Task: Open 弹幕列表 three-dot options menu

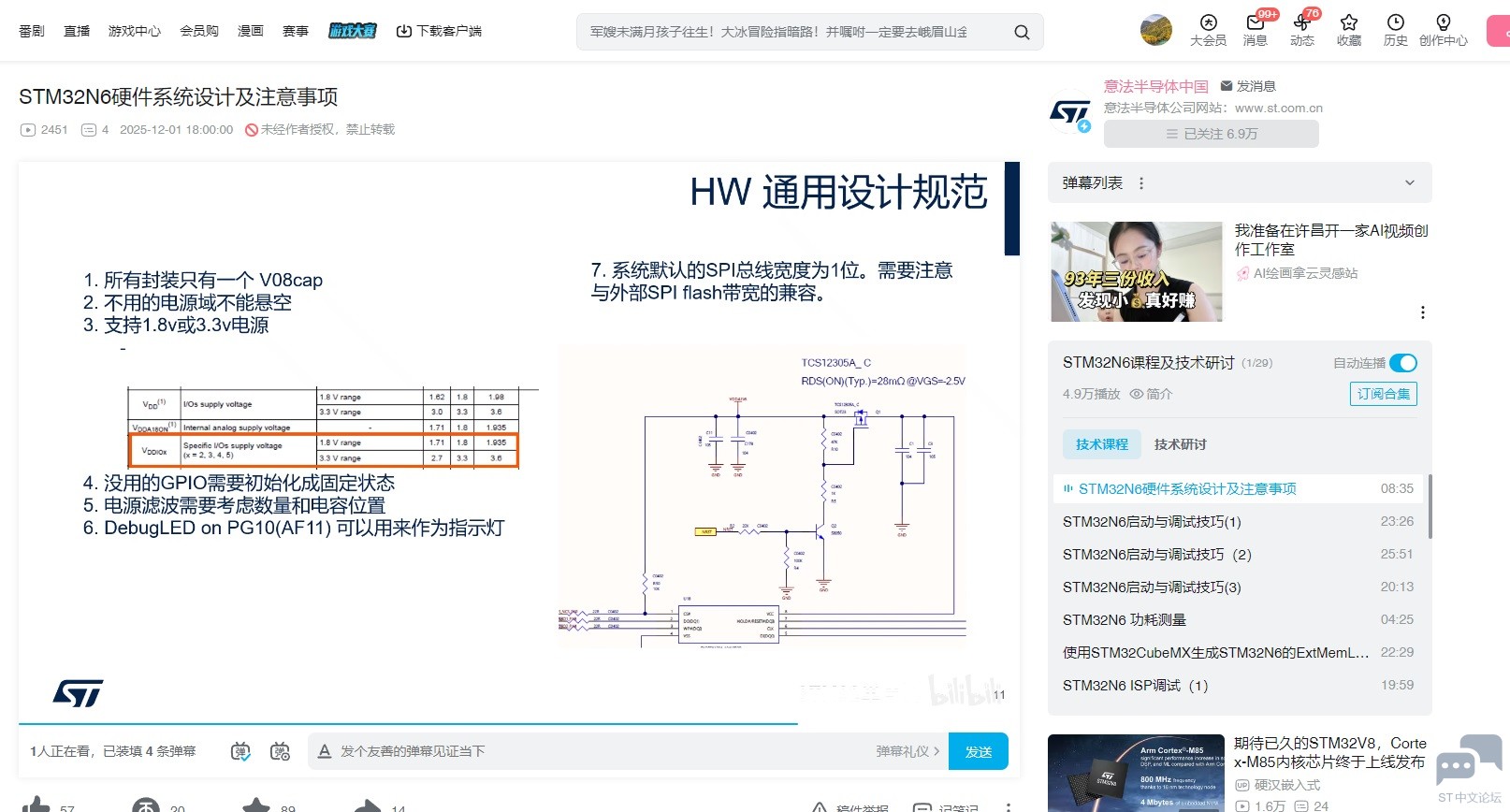Action: click(x=1141, y=183)
